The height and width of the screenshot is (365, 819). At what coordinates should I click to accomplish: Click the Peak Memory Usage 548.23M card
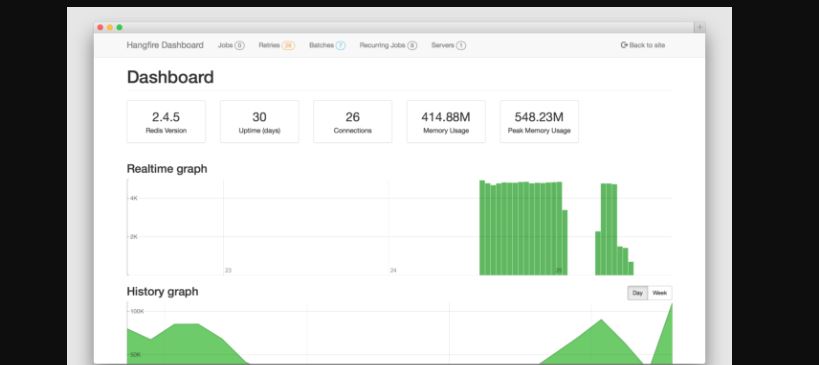click(539, 122)
